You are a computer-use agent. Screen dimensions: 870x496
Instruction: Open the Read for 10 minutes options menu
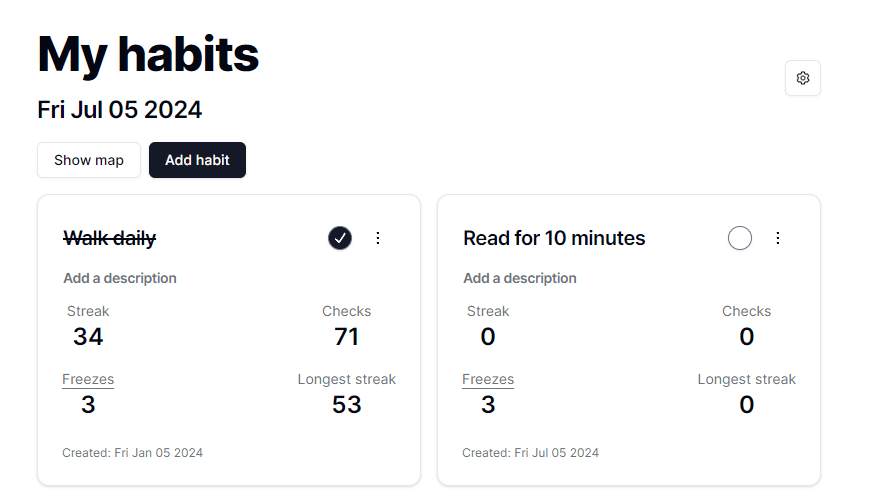click(778, 238)
